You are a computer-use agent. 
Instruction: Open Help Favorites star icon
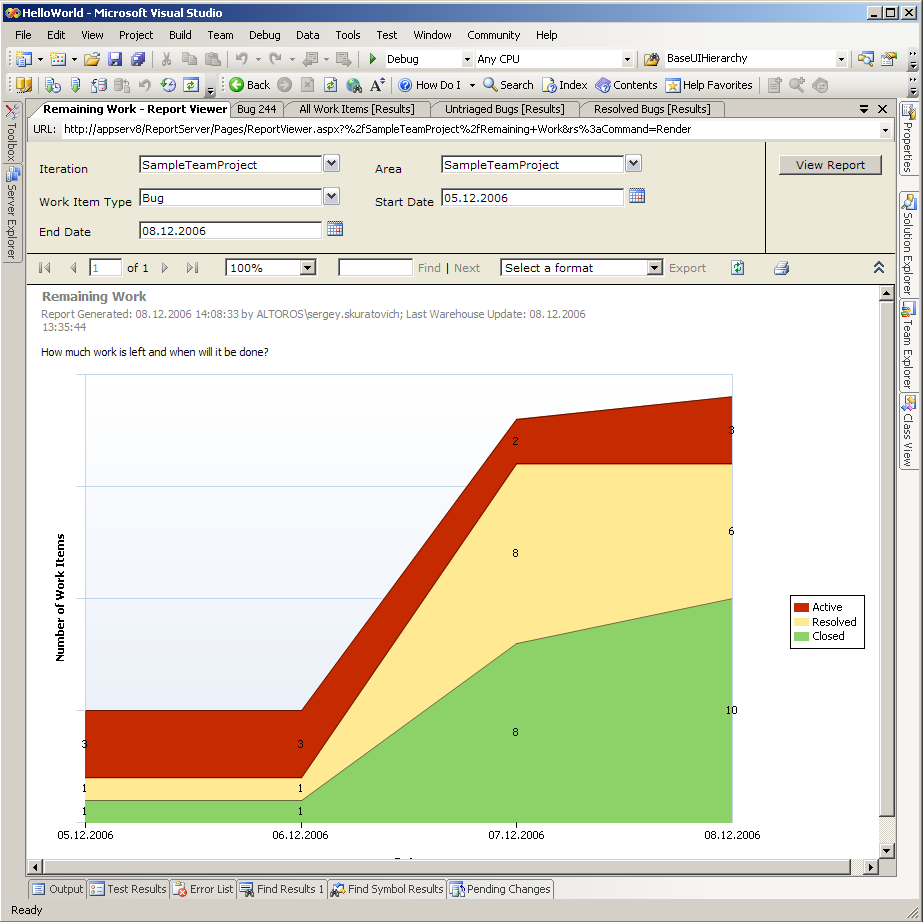[709, 85]
